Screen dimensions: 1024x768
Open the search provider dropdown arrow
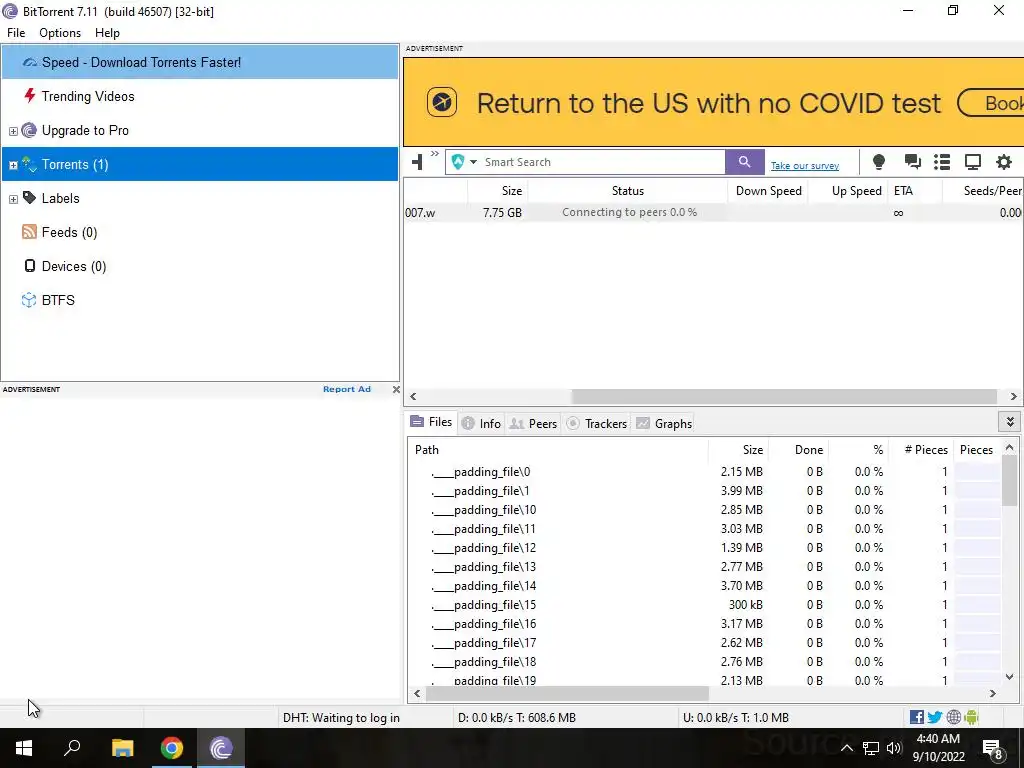(473, 162)
